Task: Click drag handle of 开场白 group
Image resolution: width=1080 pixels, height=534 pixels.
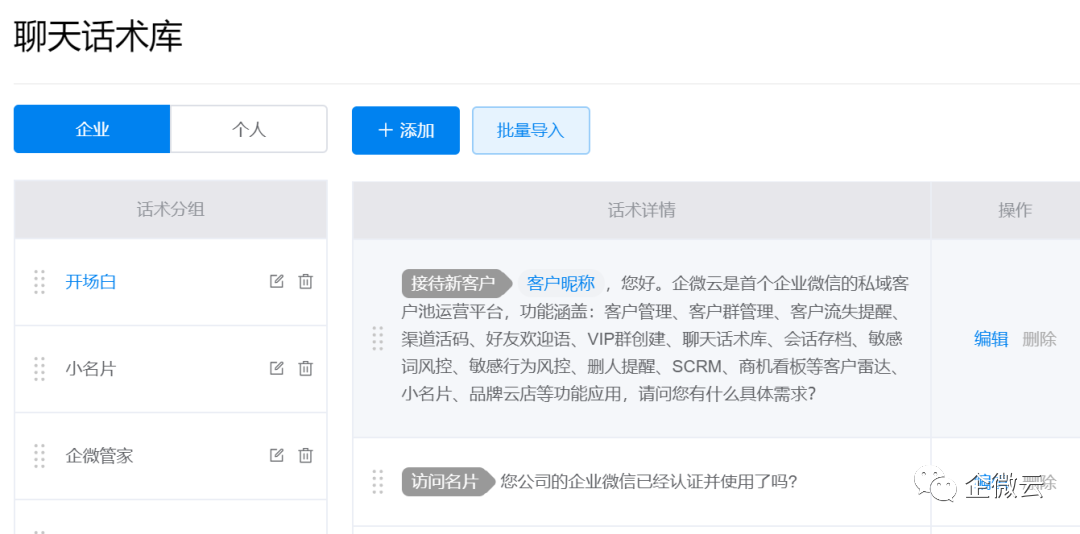Action: (x=39, y=282)
